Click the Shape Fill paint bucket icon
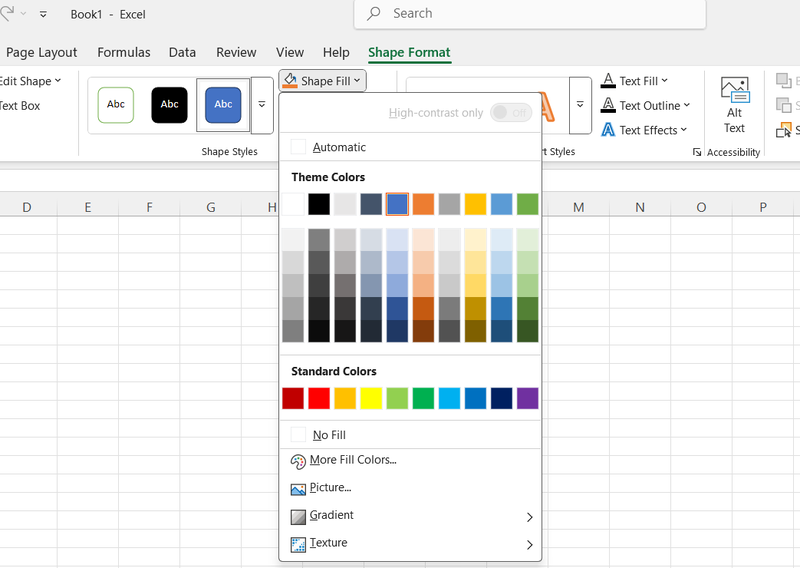 290,81
